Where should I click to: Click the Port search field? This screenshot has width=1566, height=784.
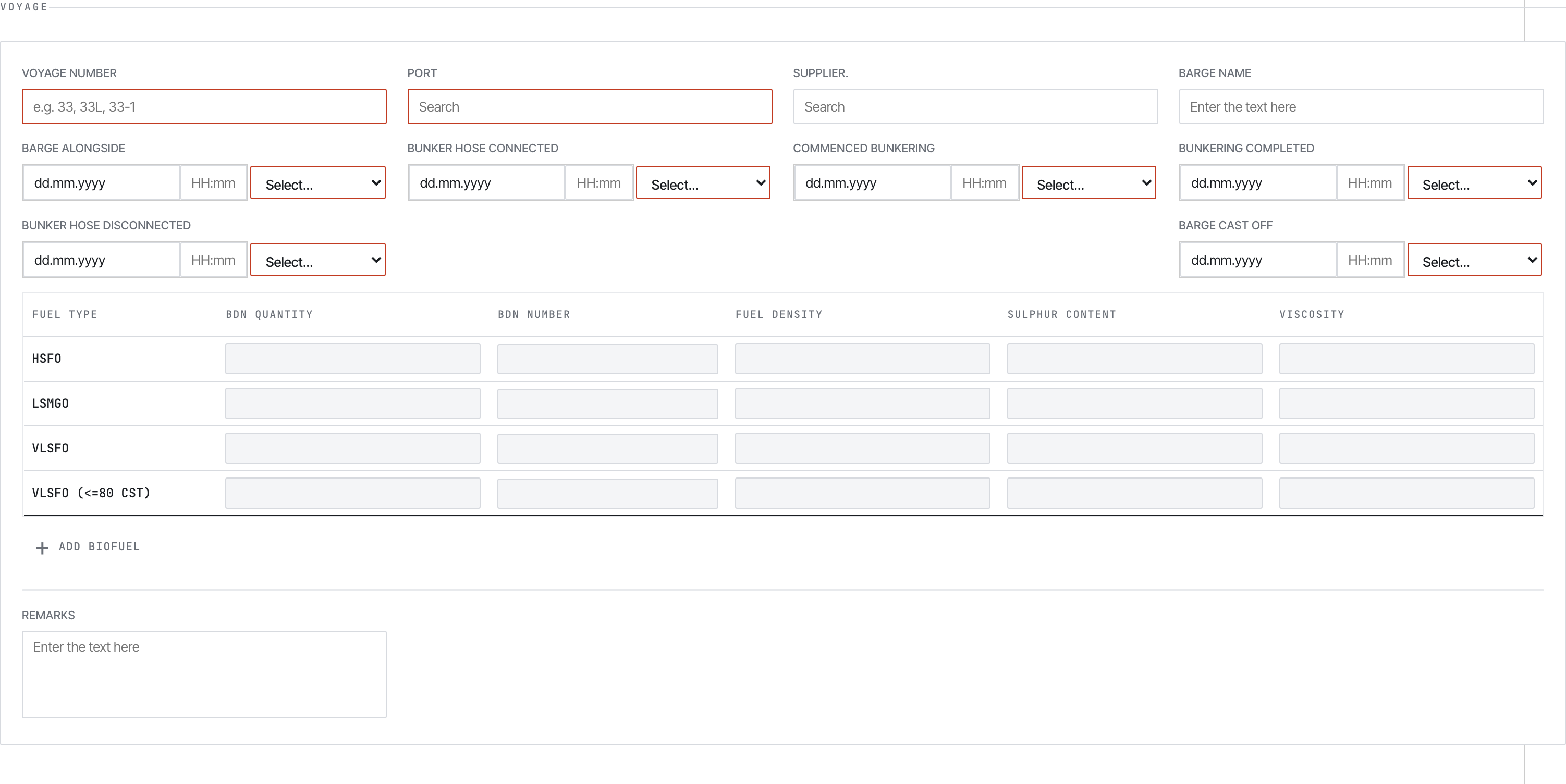(x=590, y=107)
